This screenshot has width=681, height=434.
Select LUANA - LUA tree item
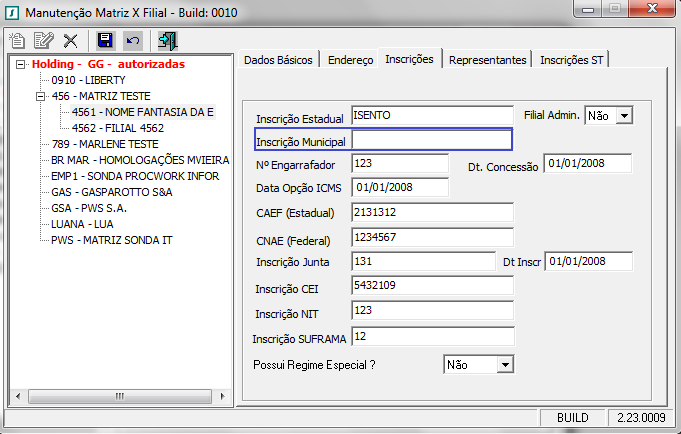point(82,225)
